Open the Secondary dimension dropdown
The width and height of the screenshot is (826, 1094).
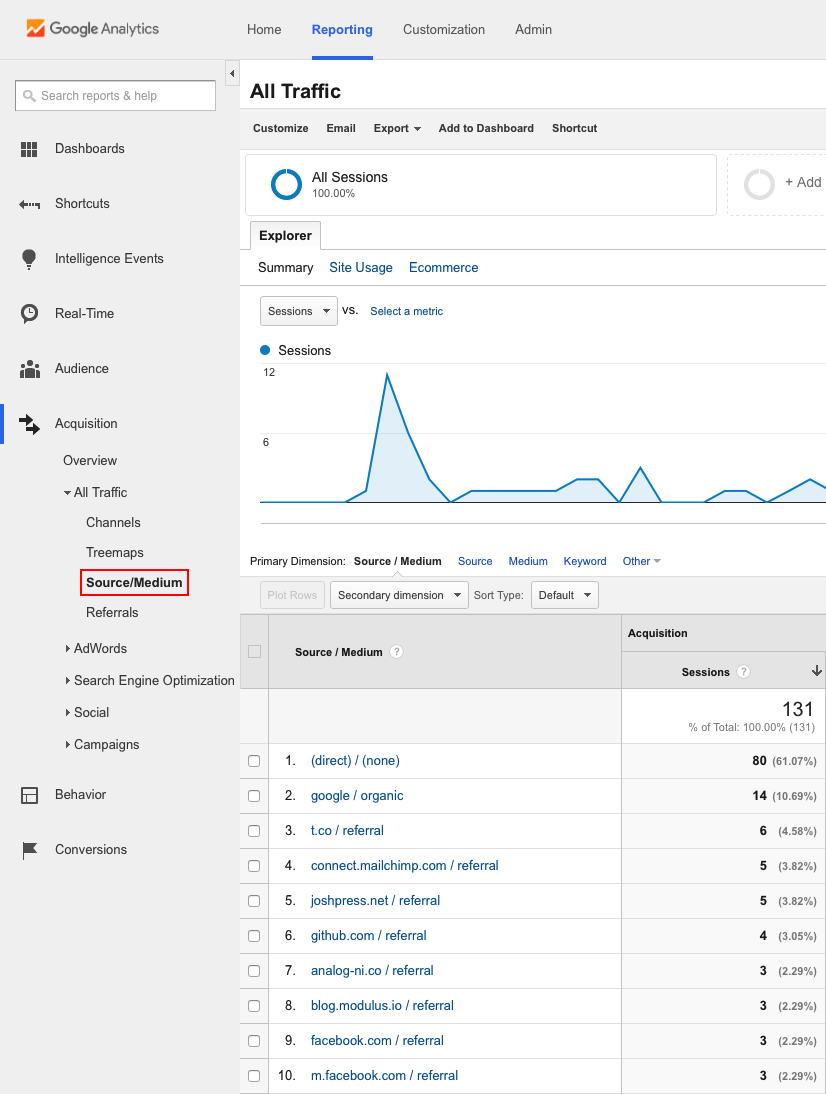399,595
